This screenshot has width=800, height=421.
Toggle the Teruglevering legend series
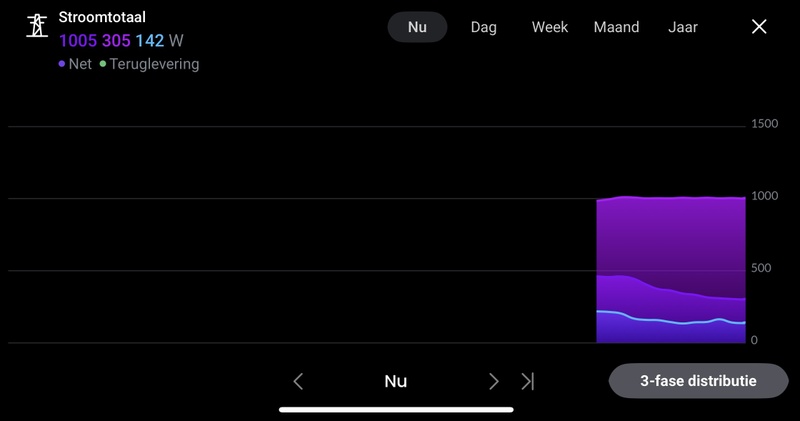coord(149,64)
